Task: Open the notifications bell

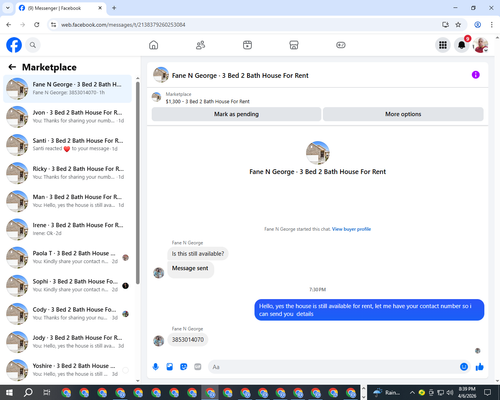Action: pyautogui.click(x=462, y=45)
